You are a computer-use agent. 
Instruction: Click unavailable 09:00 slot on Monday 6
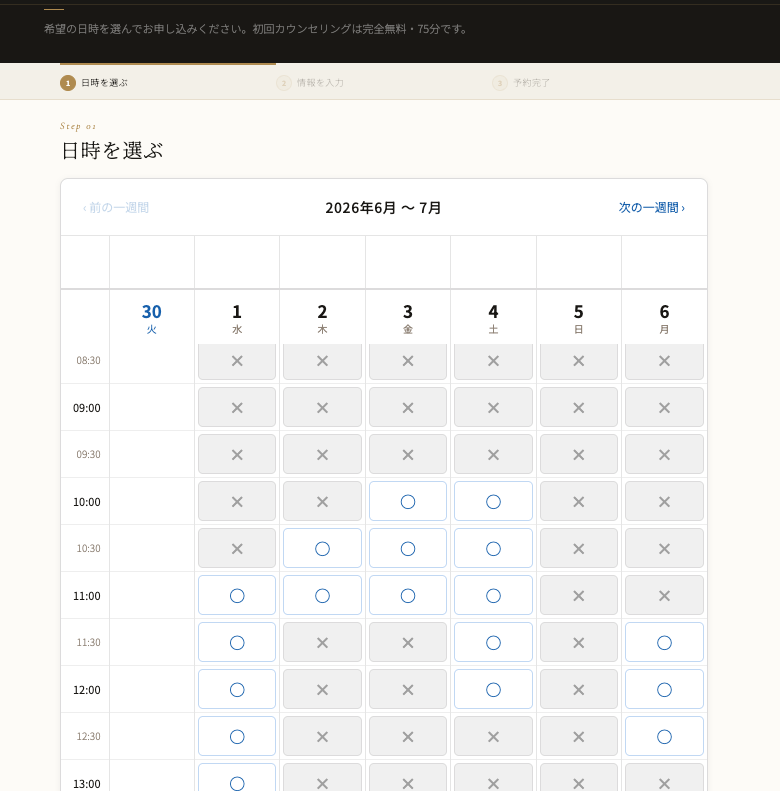(x=664, y=408)
